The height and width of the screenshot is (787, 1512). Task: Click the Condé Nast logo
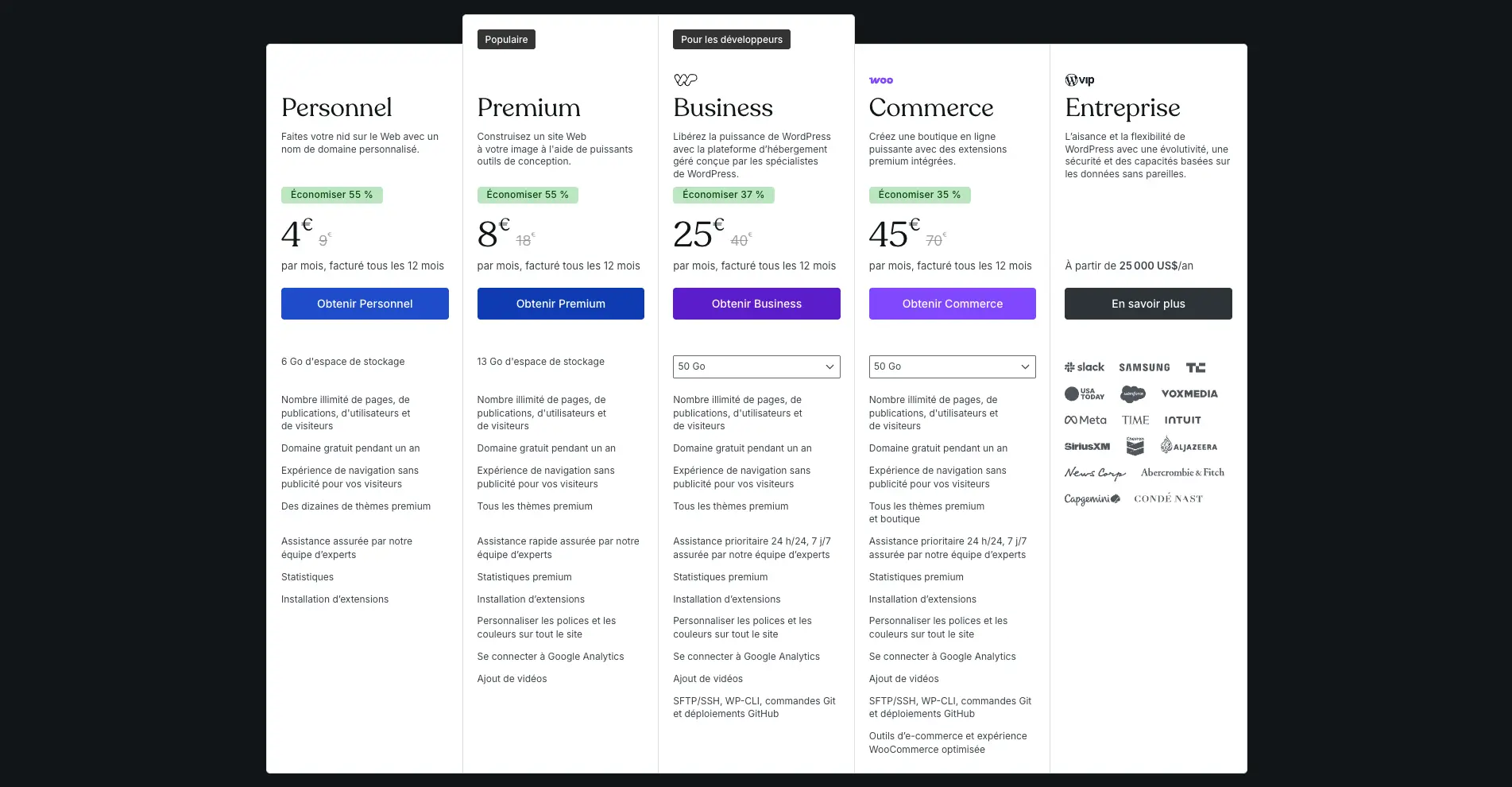tap(1167, 498)
